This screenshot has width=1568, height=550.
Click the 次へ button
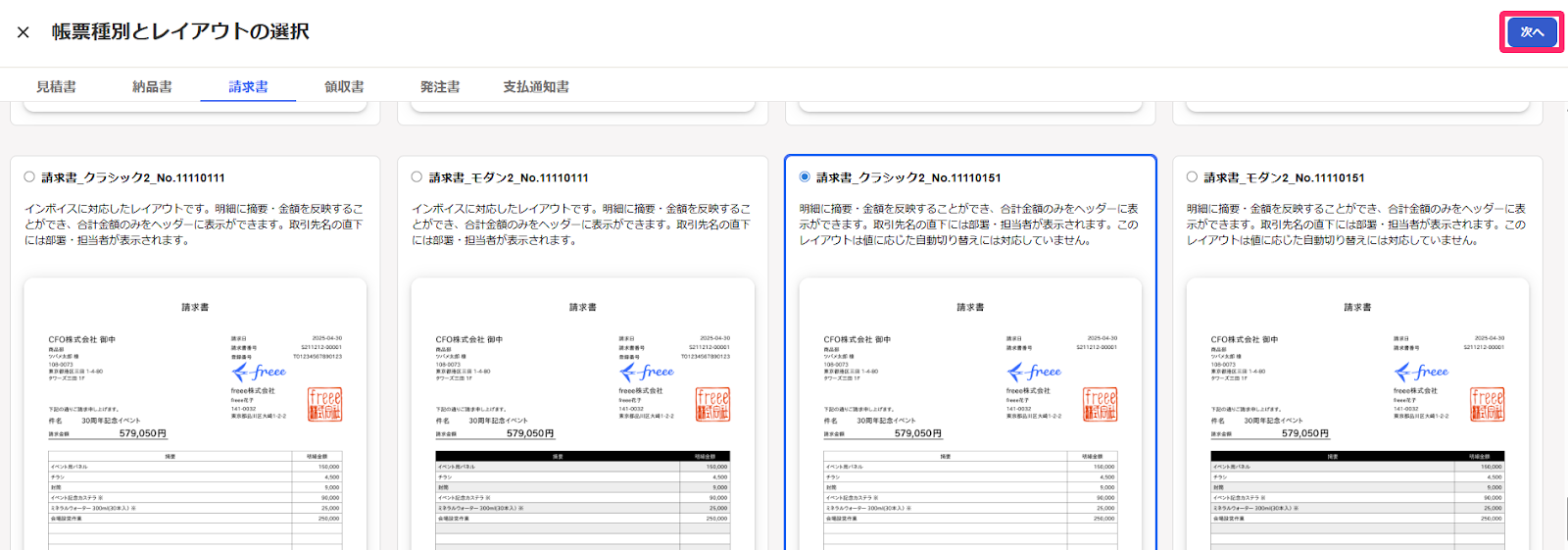tap(1532, 32)
